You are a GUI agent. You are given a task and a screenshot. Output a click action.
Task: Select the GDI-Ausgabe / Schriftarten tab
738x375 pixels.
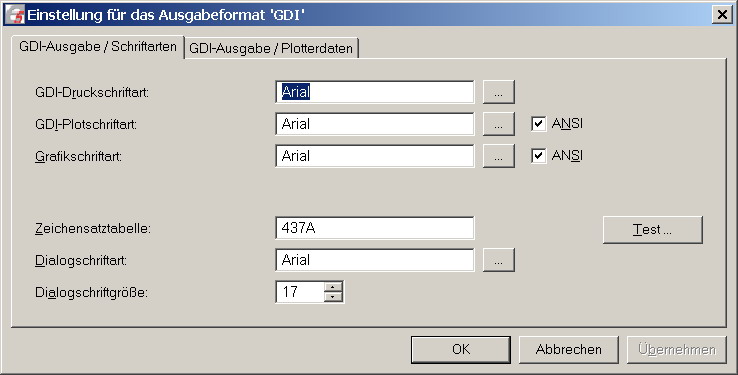click(x=97, y=47)
